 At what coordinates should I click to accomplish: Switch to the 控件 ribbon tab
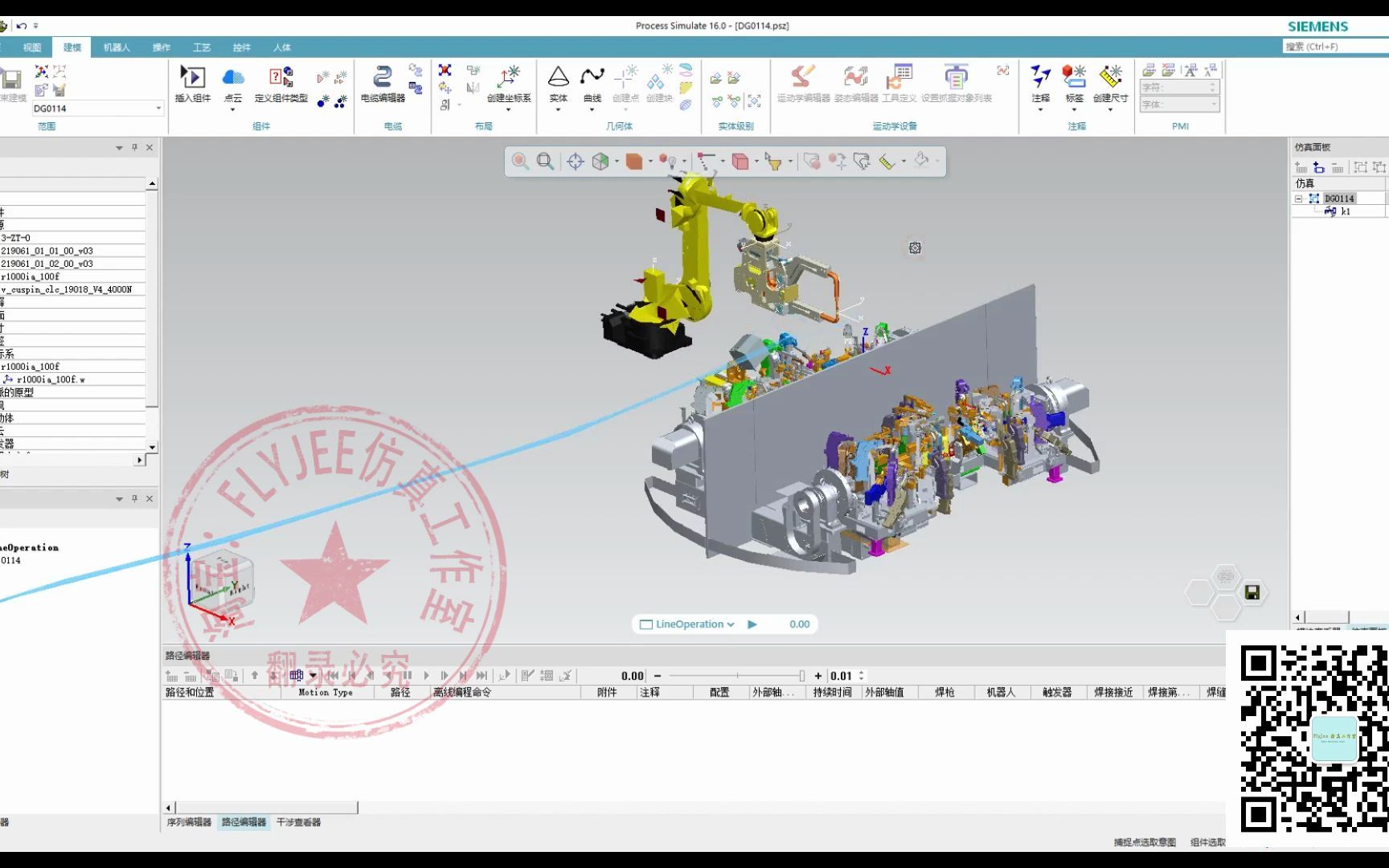point(242,47)
